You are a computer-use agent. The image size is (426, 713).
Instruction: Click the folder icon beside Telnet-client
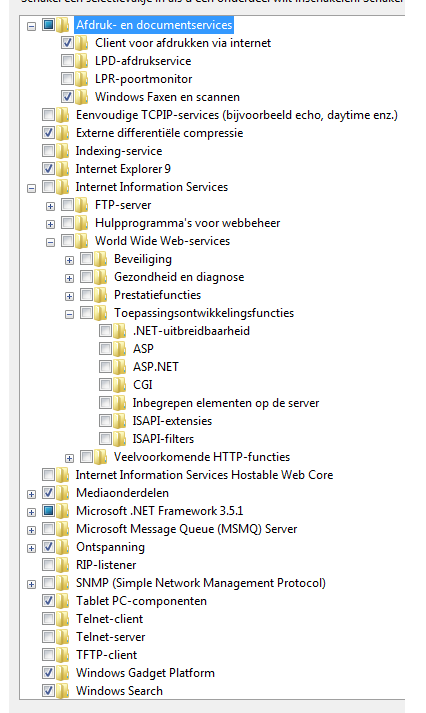[x=63, y=619]
